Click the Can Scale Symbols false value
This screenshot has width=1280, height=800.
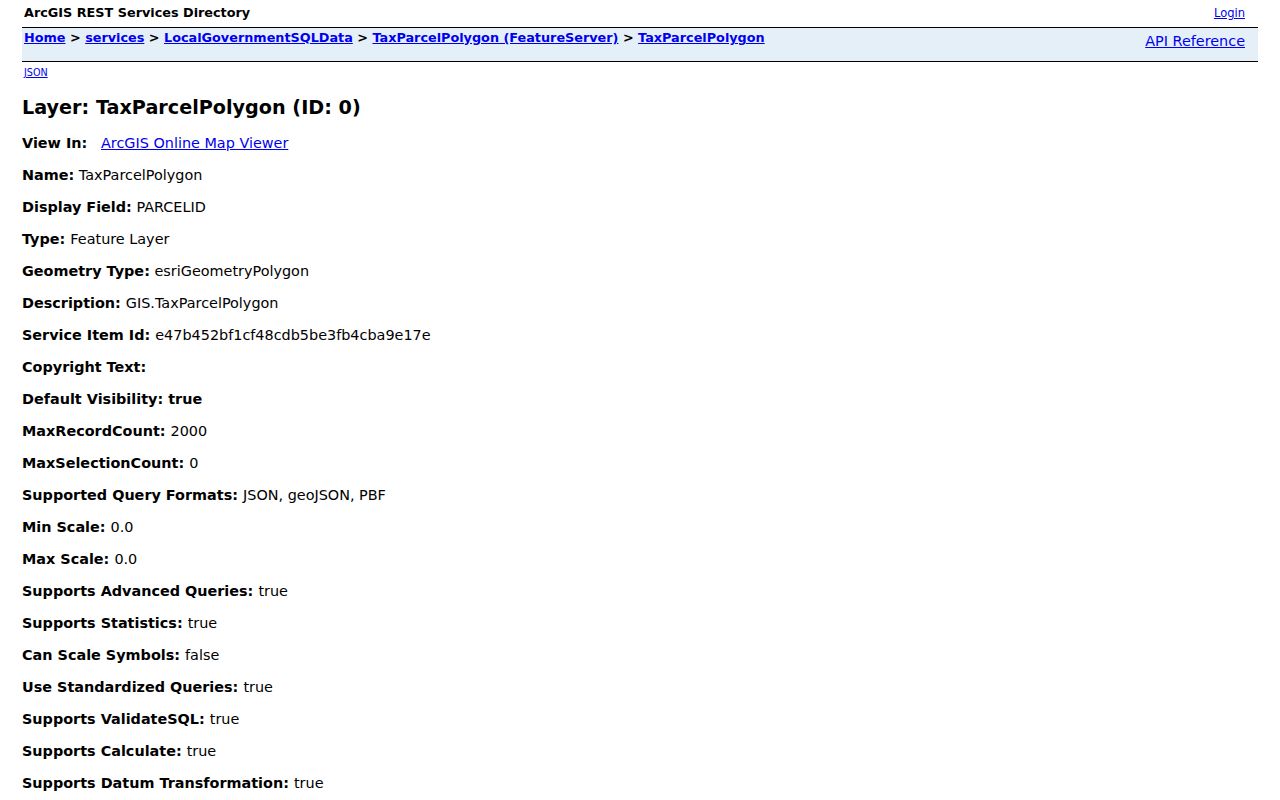[202, 655]
